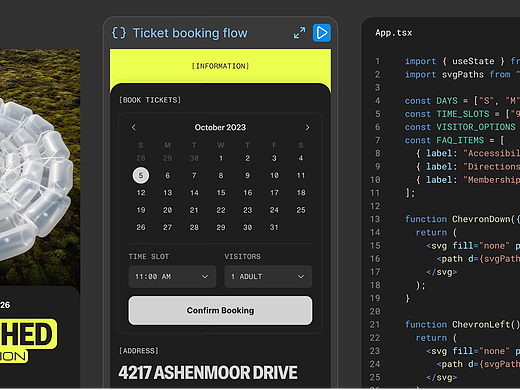
Task: Select October 18 in the calendar
Action: (x=301, y=193)
